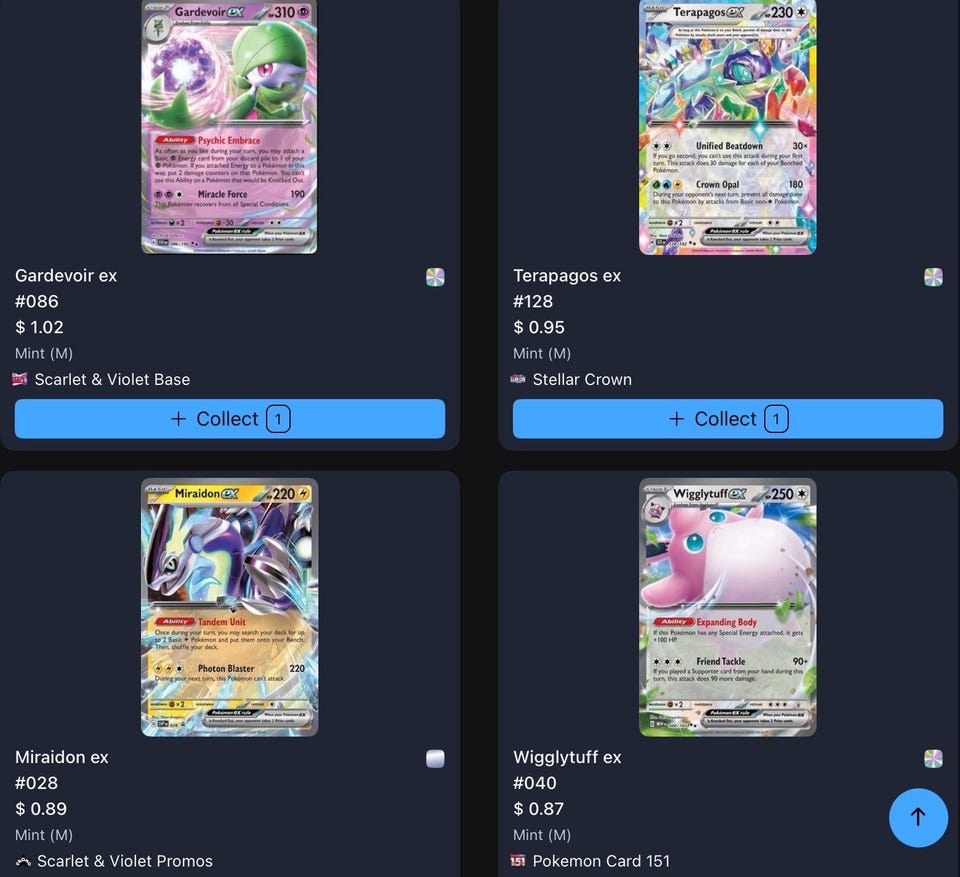Click the Scarlet & Violet Base set icon
Image resolution: width=960 pixels, height=877 pixels.
pos(20,379)
